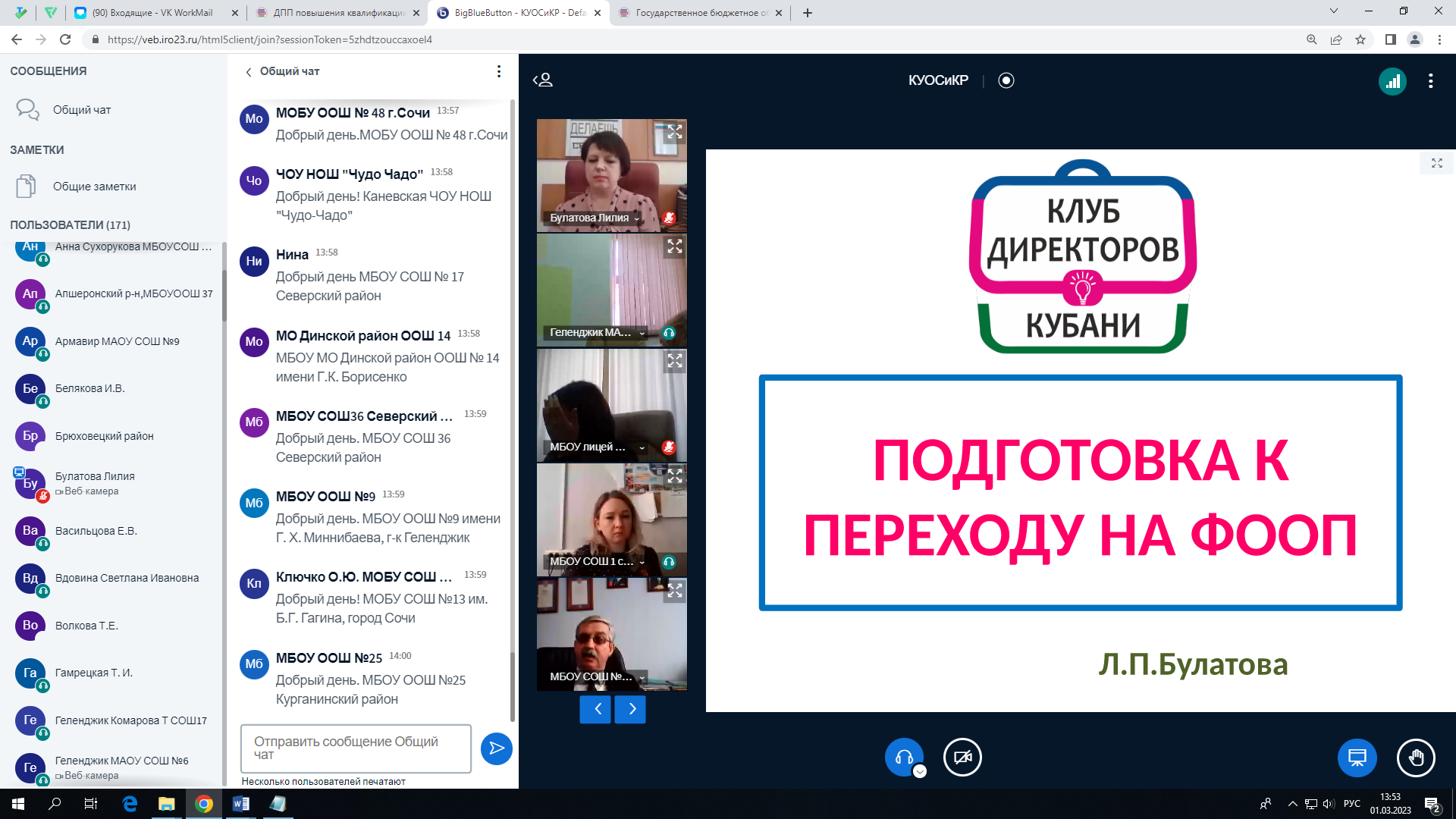Open the Общие заметки shared notes

94,187
